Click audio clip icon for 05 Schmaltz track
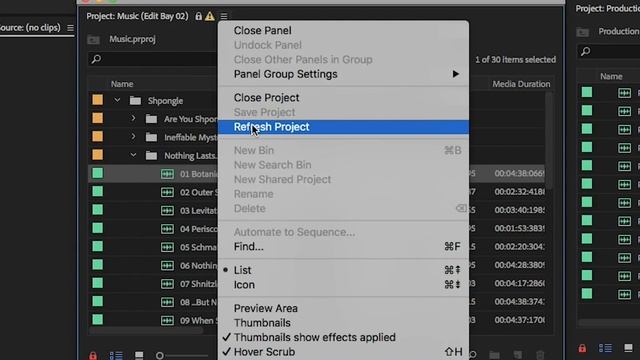 coord(167,247)
